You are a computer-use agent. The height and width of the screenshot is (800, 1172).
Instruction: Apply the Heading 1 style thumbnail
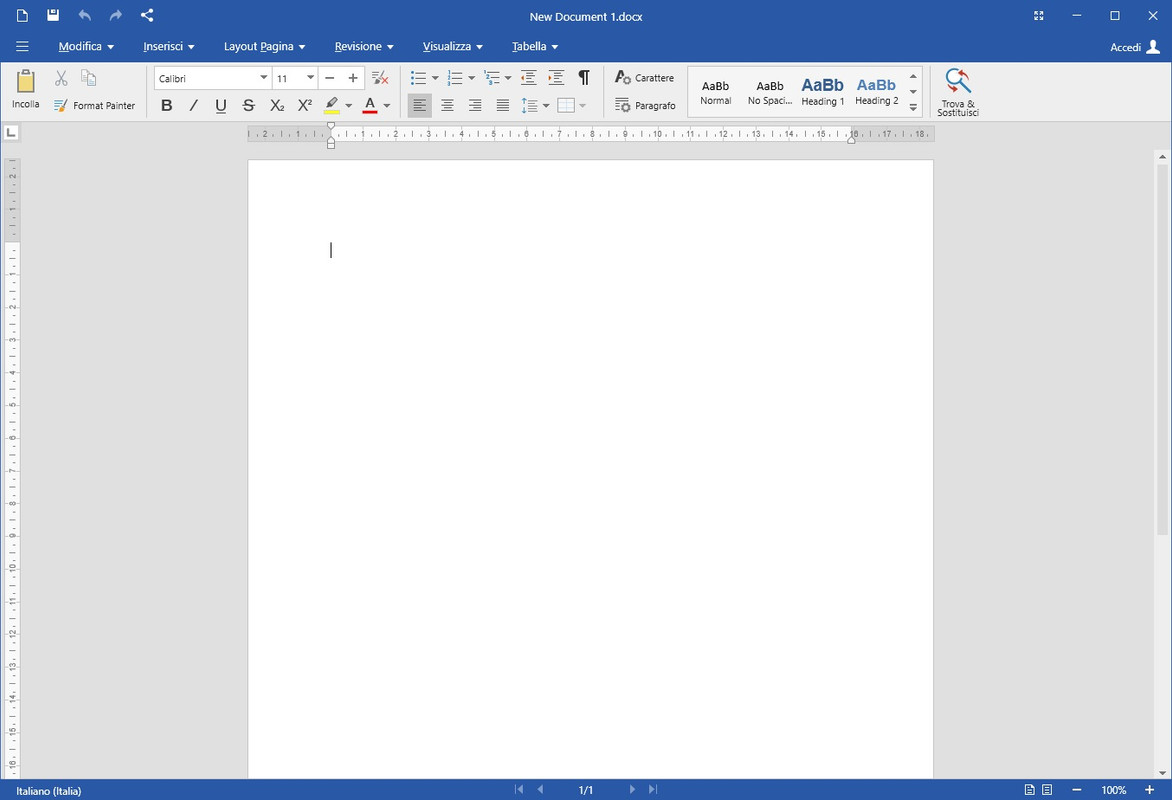coord(822,92)
